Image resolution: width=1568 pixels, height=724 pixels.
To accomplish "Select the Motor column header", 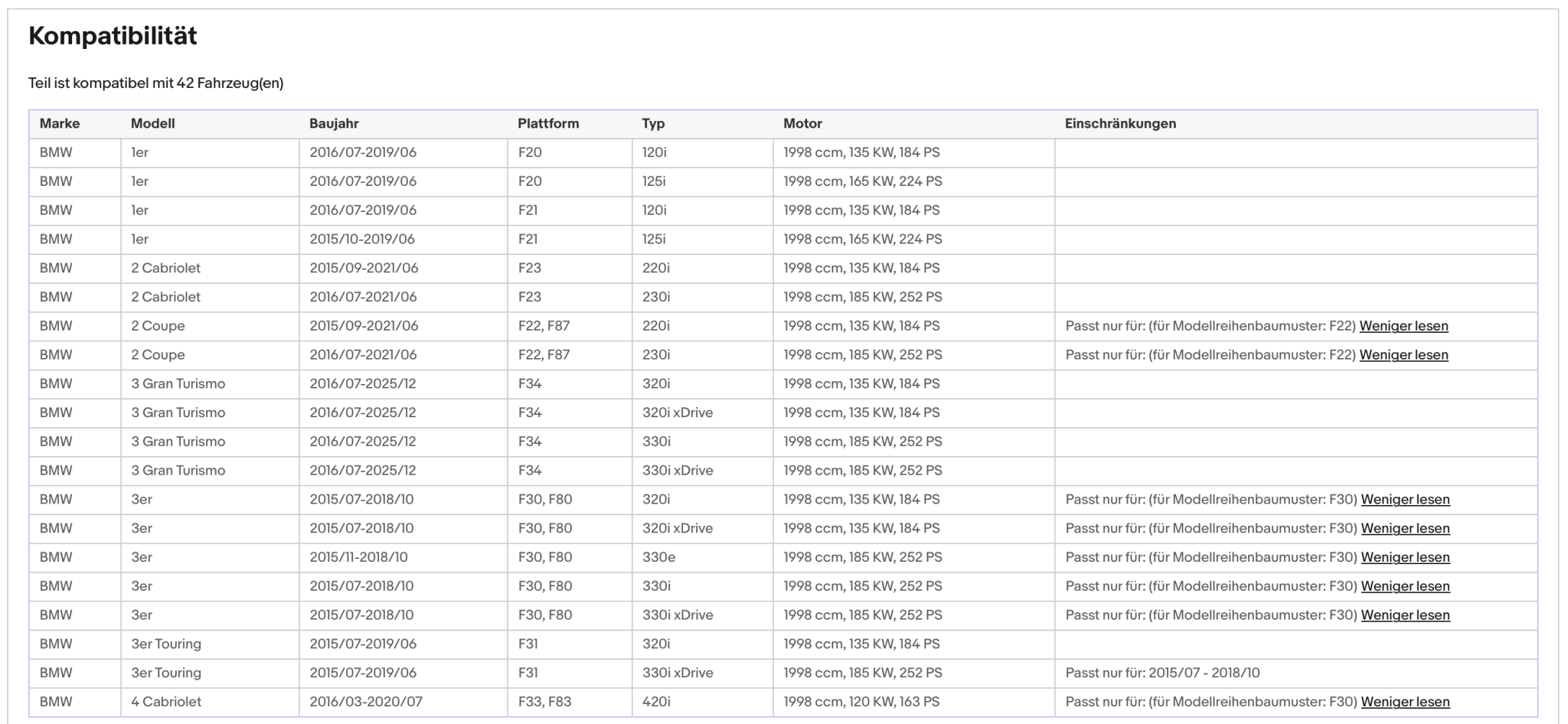I will (802, 123).
